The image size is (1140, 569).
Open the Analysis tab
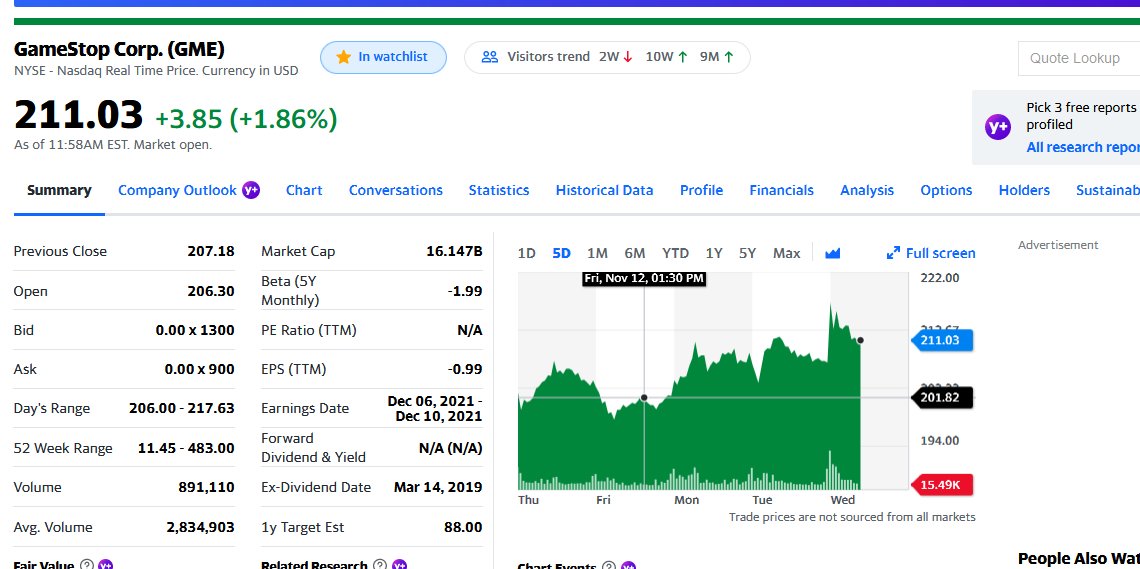[x=867, y=190]
